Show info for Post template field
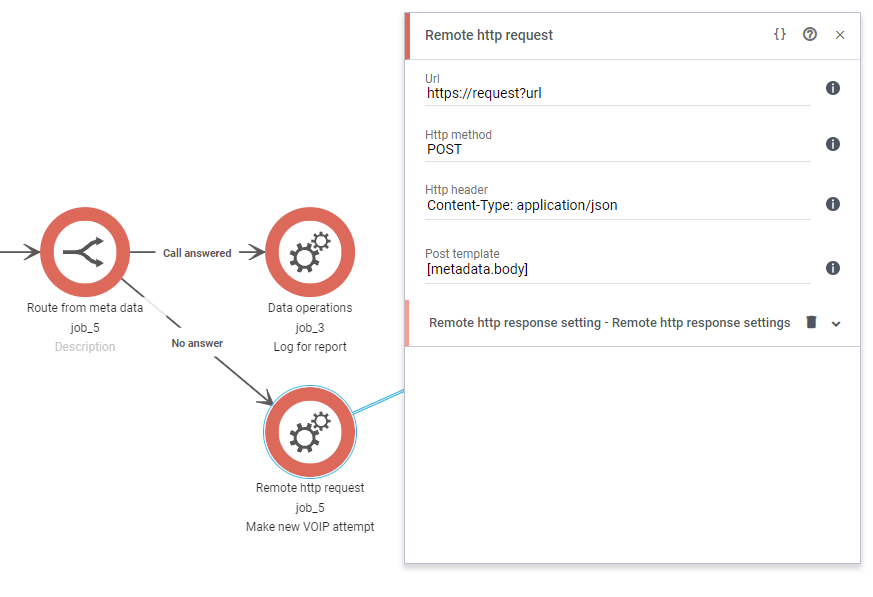The height and width of the screenshot is (597, 873). [832, 268]
